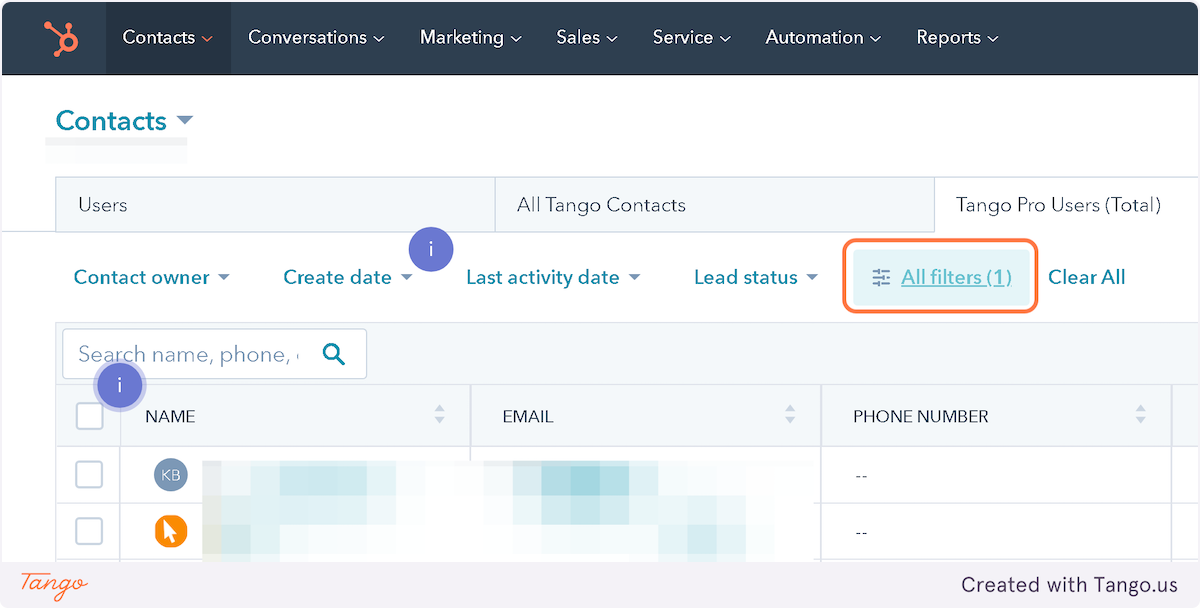Switch to the All Tango Contacts tab
The width and height of the screenshot is (1200, 608).
coord(714,205)
